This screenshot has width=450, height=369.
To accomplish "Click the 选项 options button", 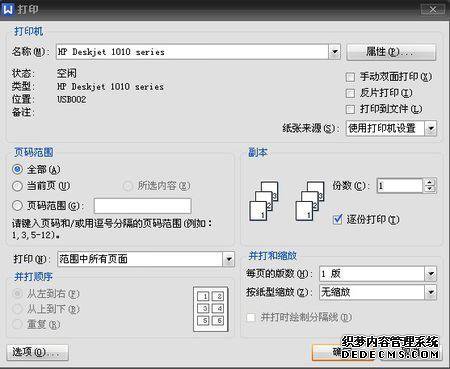I will [37, 352].
